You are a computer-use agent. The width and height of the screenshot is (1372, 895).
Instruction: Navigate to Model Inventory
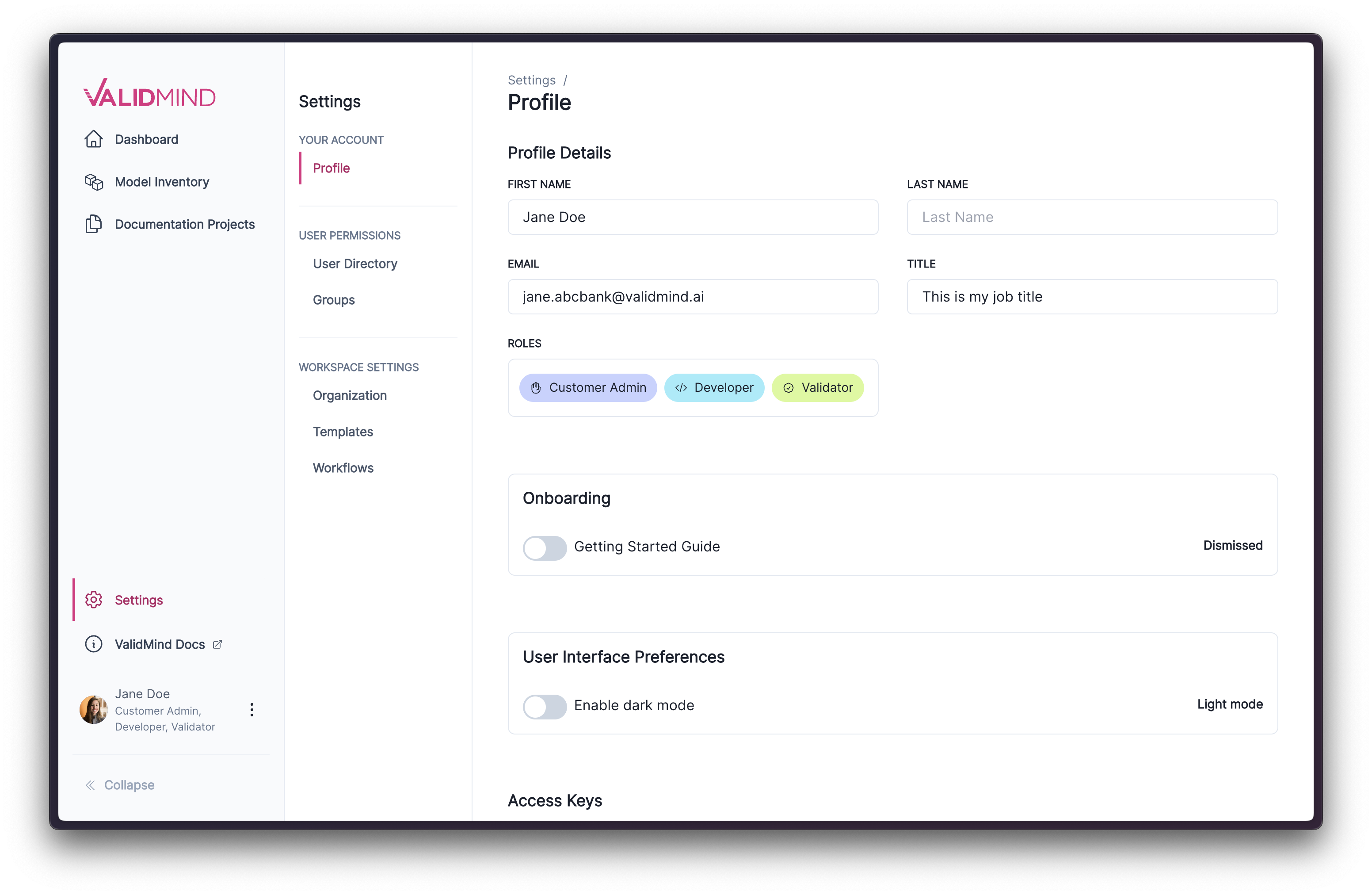pos(163,181)
